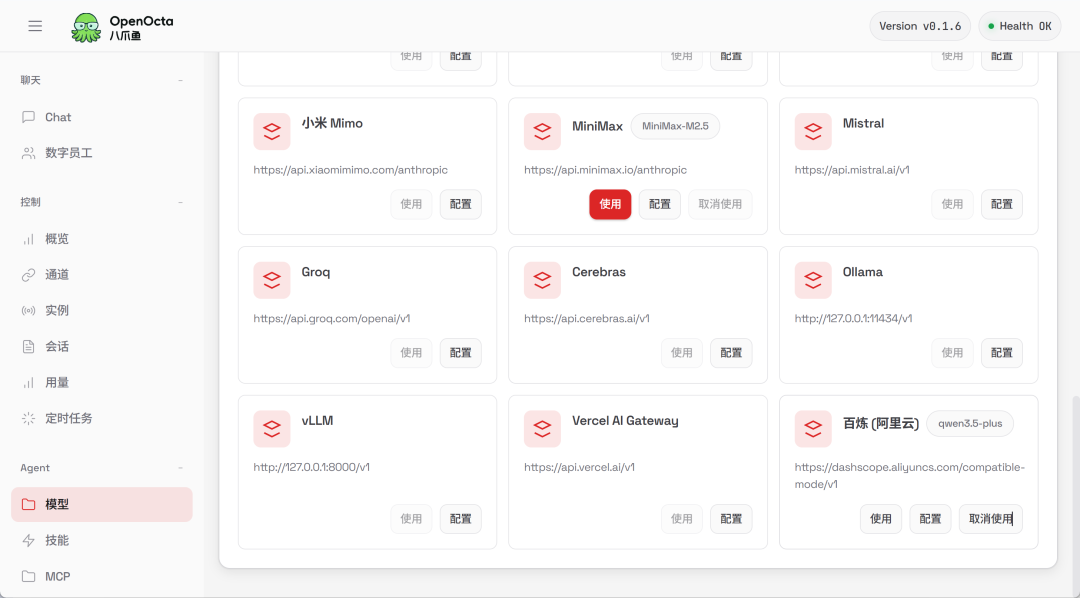Viewport: 1080px width, 598px height.
Task: Collapse the Agent sidebar section
Action: (180, 468)
